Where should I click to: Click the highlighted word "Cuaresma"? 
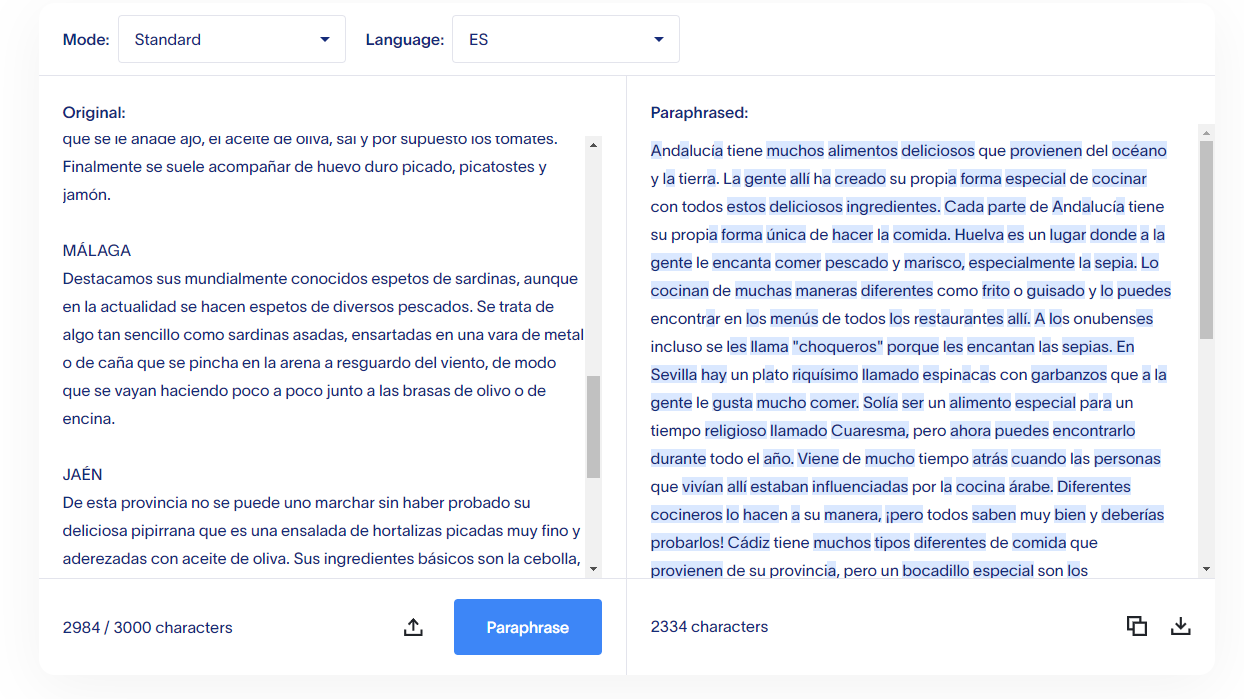(868, 431)
